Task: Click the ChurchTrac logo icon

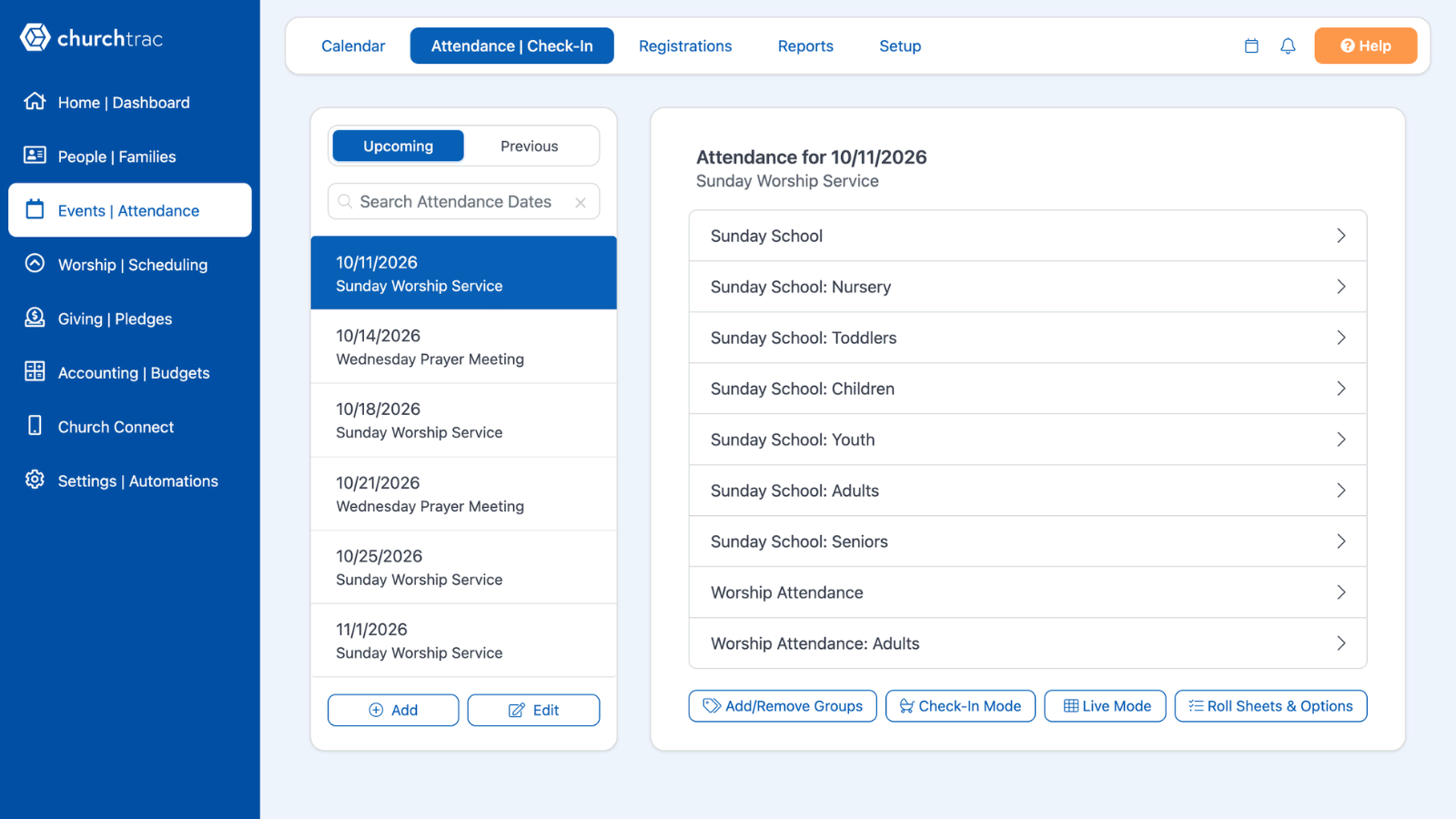Action: point(35,37)
